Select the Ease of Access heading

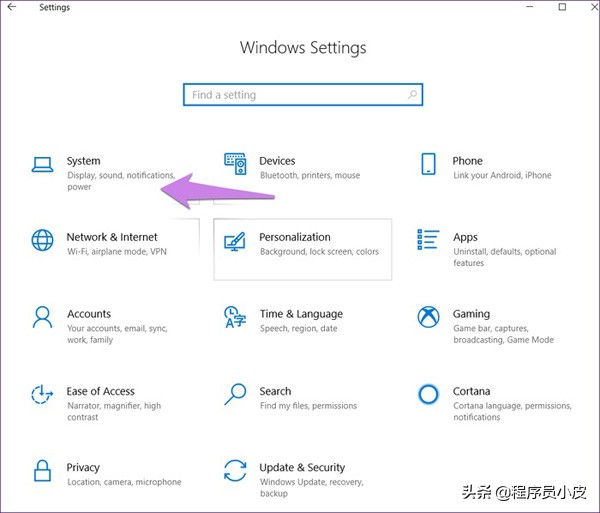100,391
